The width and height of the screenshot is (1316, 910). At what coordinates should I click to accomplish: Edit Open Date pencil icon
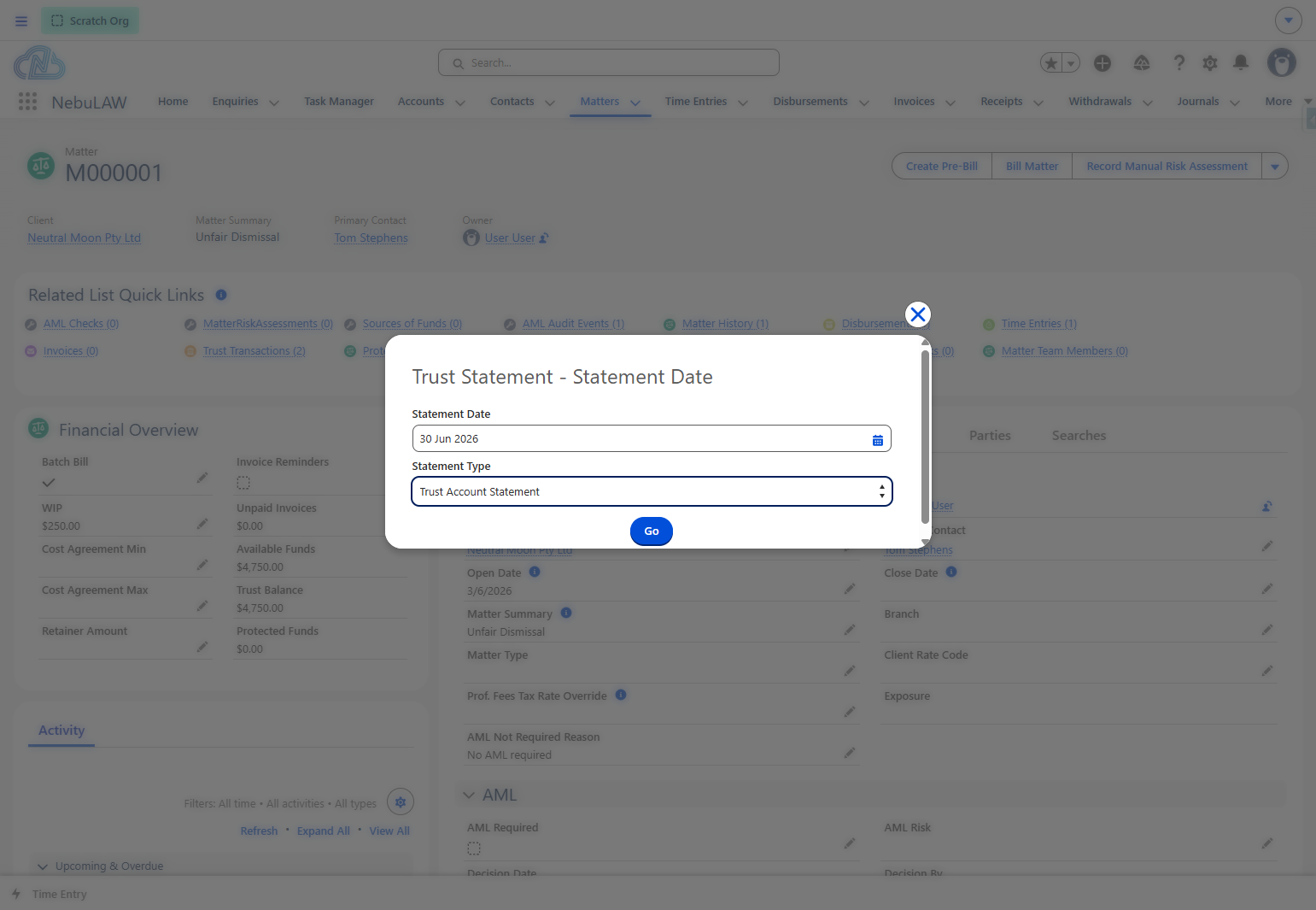[850, 589]
